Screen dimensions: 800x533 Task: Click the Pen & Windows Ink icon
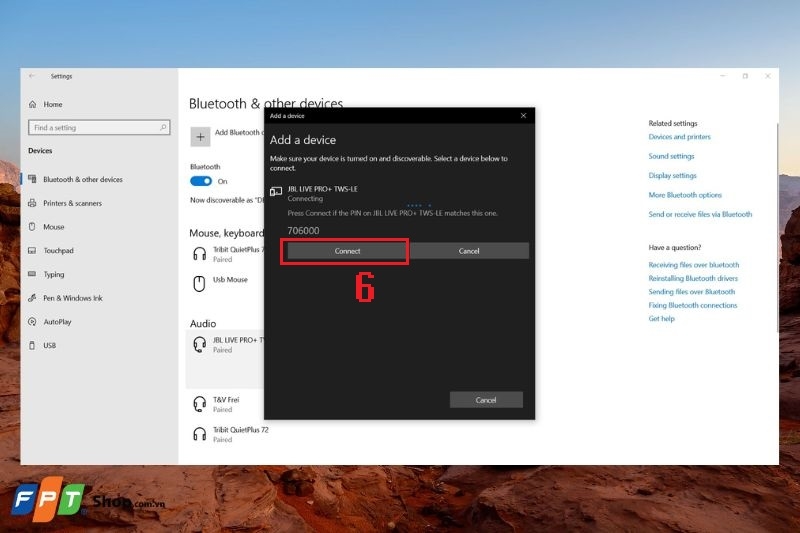pos(33,298)
